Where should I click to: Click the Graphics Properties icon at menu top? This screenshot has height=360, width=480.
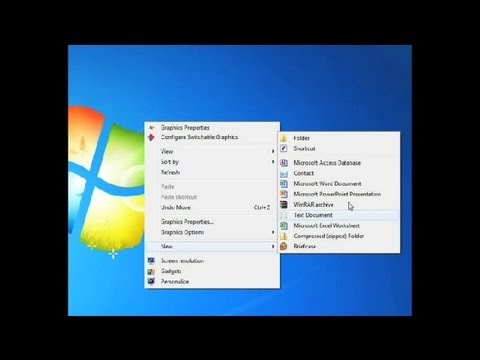(x=152, y=127)
